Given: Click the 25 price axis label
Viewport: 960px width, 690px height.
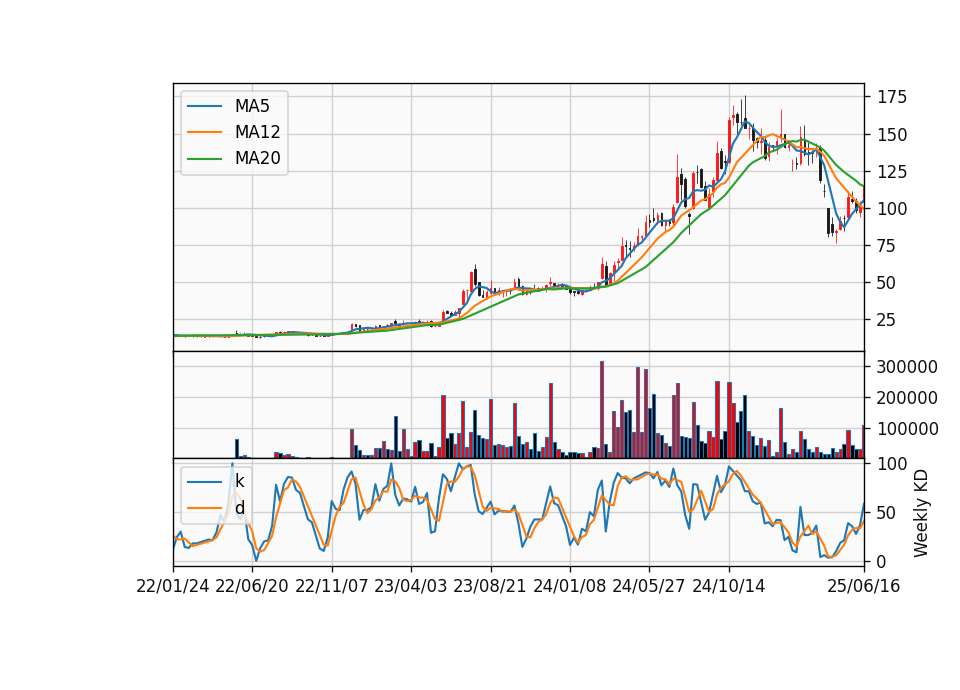Looking at the screenshot, I should pyautogui.click(x=887, y=320).
